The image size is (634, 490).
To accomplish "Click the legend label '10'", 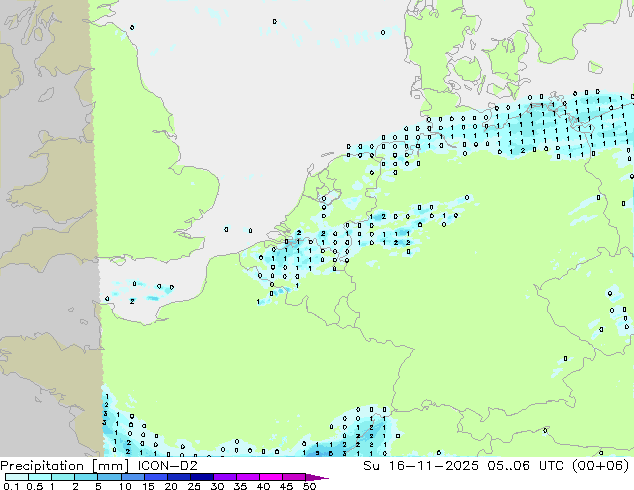I will (x=125, y=486).
